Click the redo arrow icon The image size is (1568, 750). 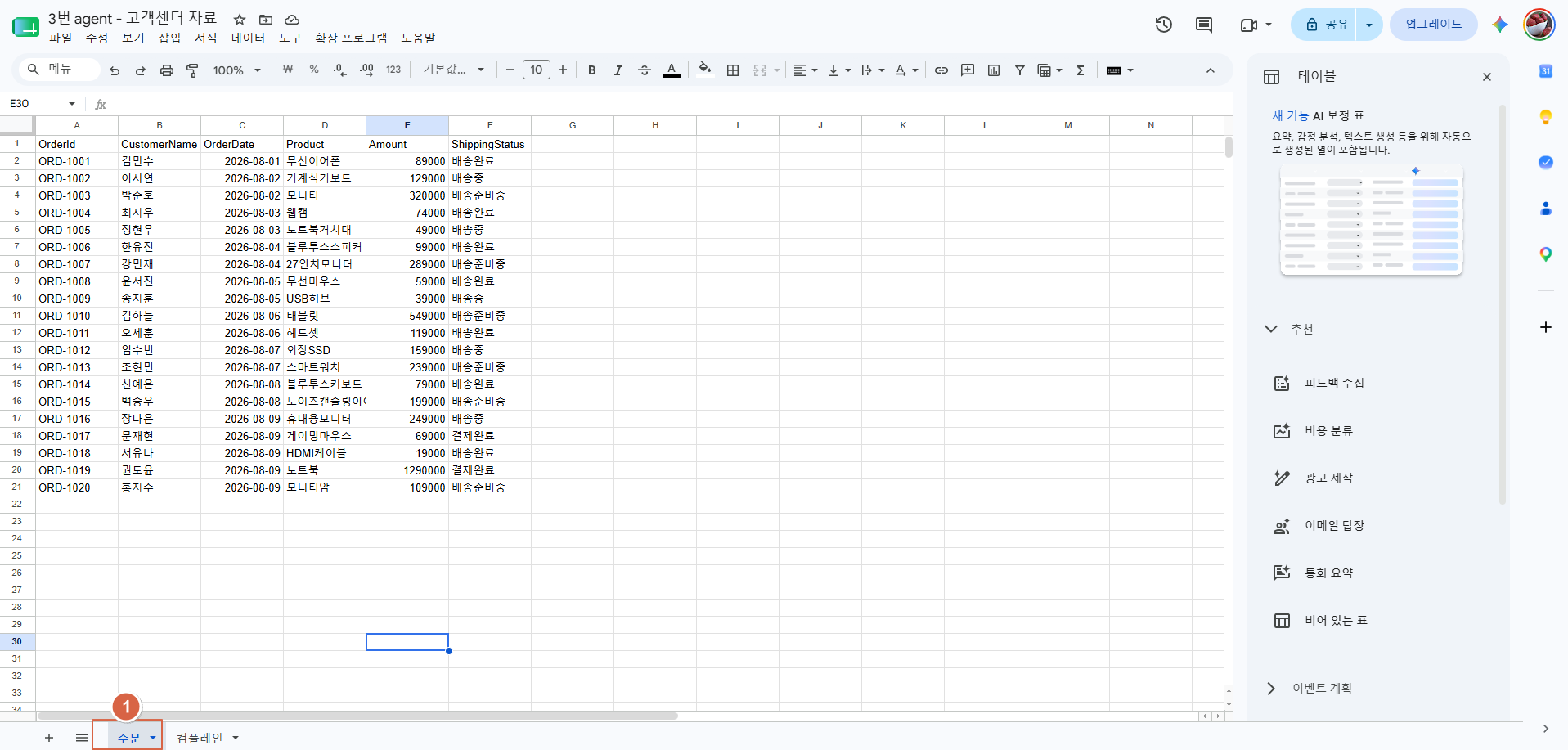[141, 70]
